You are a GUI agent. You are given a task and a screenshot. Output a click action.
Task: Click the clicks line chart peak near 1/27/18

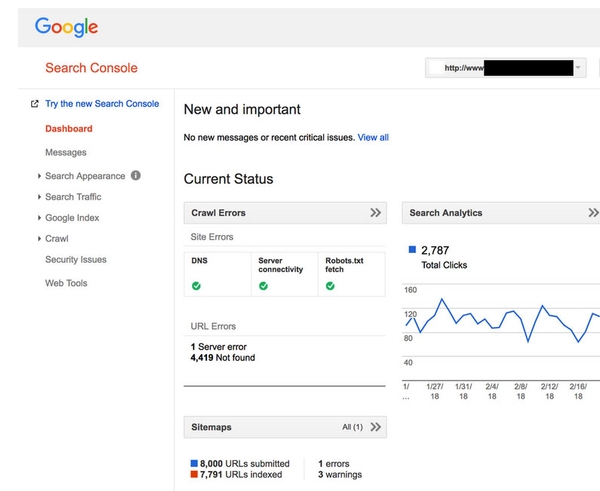pyautogui.click(x=442, y=299)
